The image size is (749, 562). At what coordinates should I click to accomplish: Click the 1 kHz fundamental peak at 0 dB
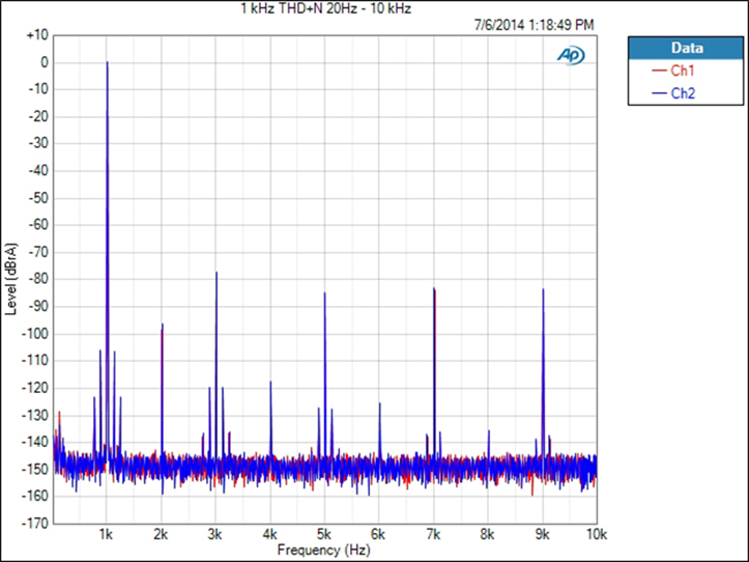pos(107,63)
